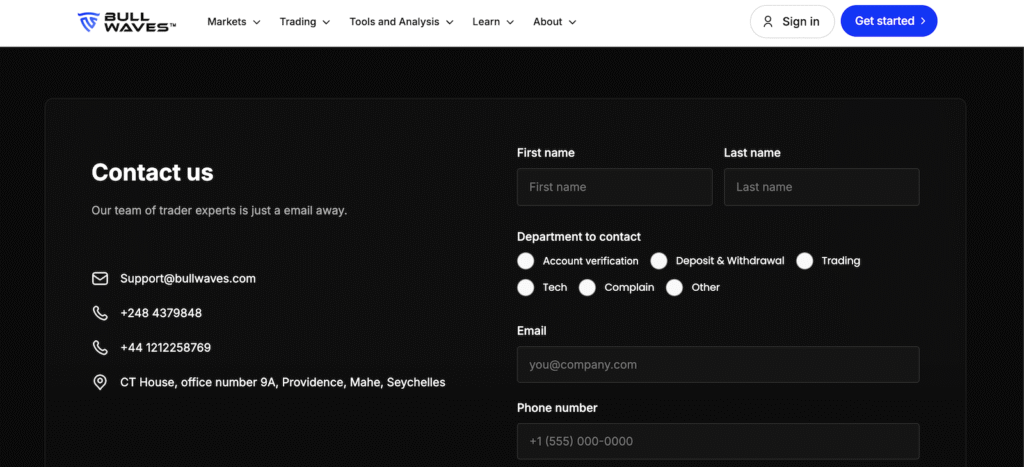Click the envelope icon beside support email
Screen dimensions: 1024x467
[100, 279]
